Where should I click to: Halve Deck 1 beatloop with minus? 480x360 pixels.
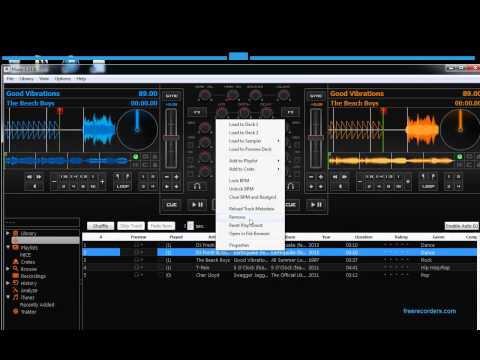54,182
